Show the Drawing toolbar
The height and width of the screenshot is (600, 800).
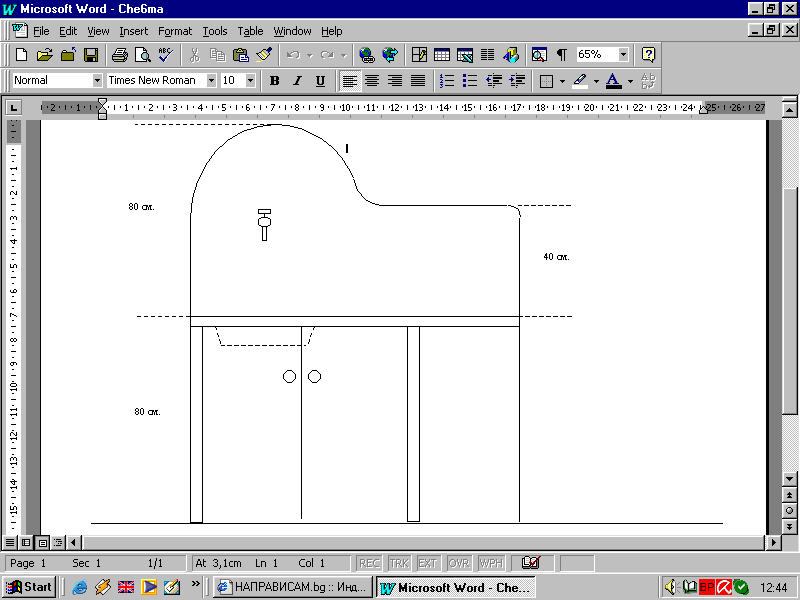pos(511,55)
